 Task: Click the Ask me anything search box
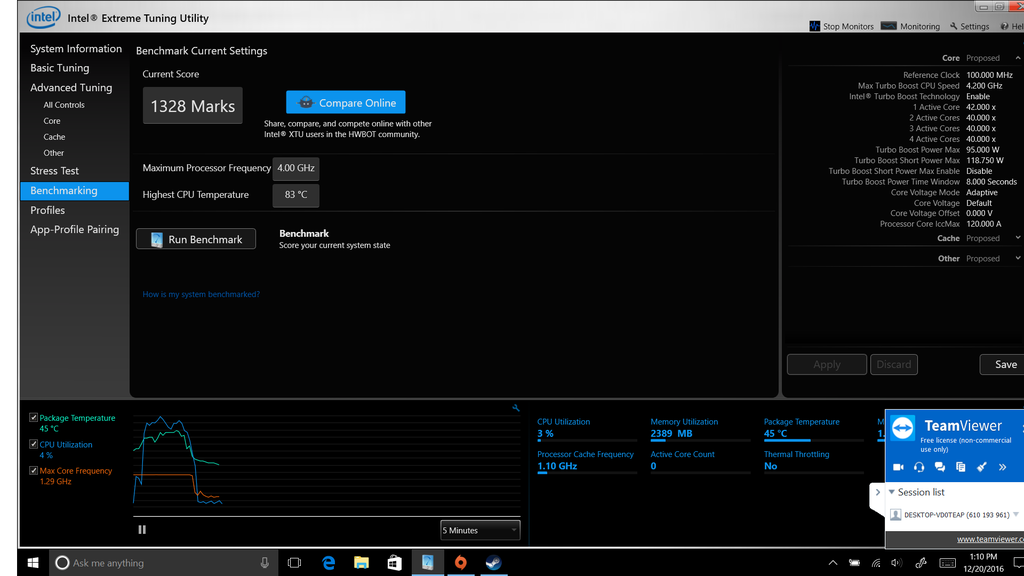pos(163,562)
